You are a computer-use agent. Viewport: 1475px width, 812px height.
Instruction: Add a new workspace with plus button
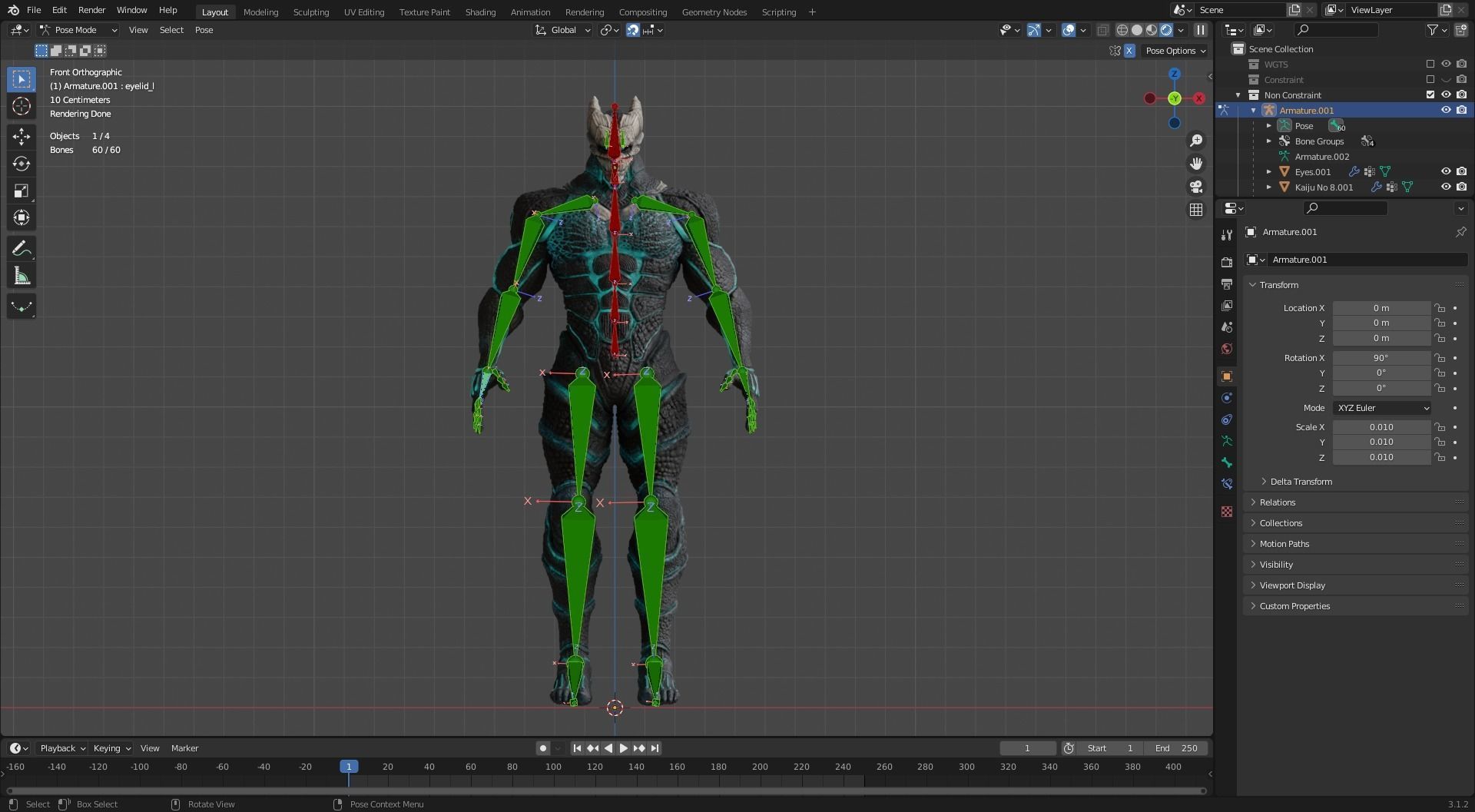[x=812, y=12]
